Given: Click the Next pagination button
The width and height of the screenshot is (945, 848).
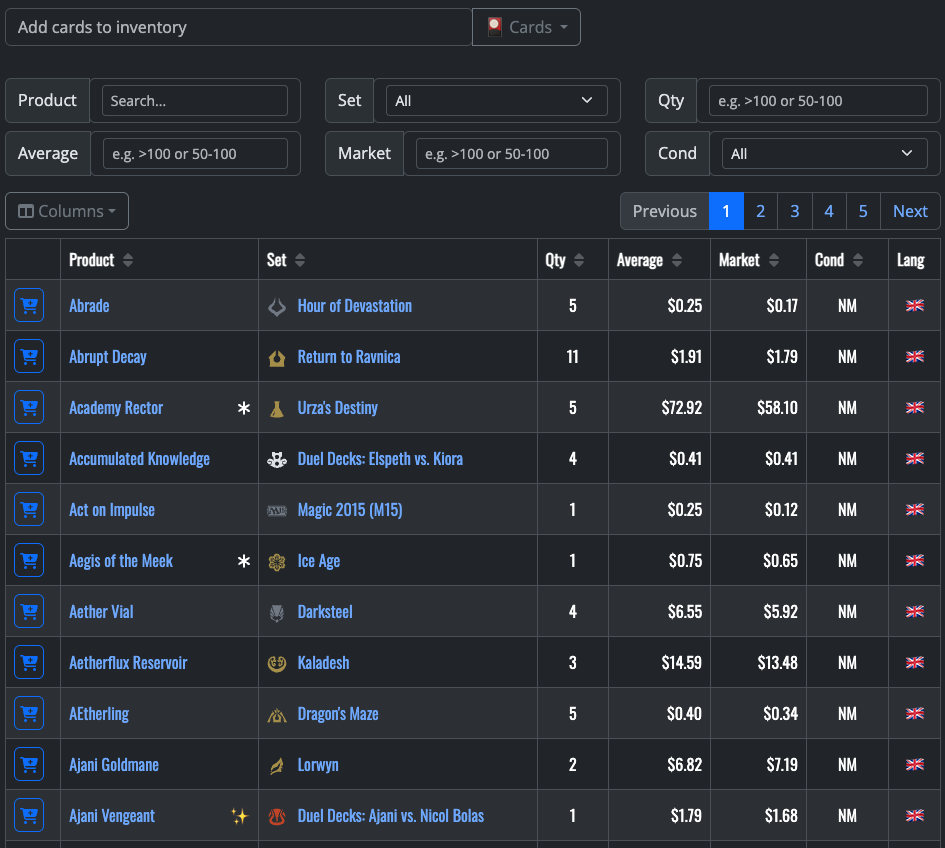Looking at the screenshot, I should pyautogui.click(x=909, y=211).
